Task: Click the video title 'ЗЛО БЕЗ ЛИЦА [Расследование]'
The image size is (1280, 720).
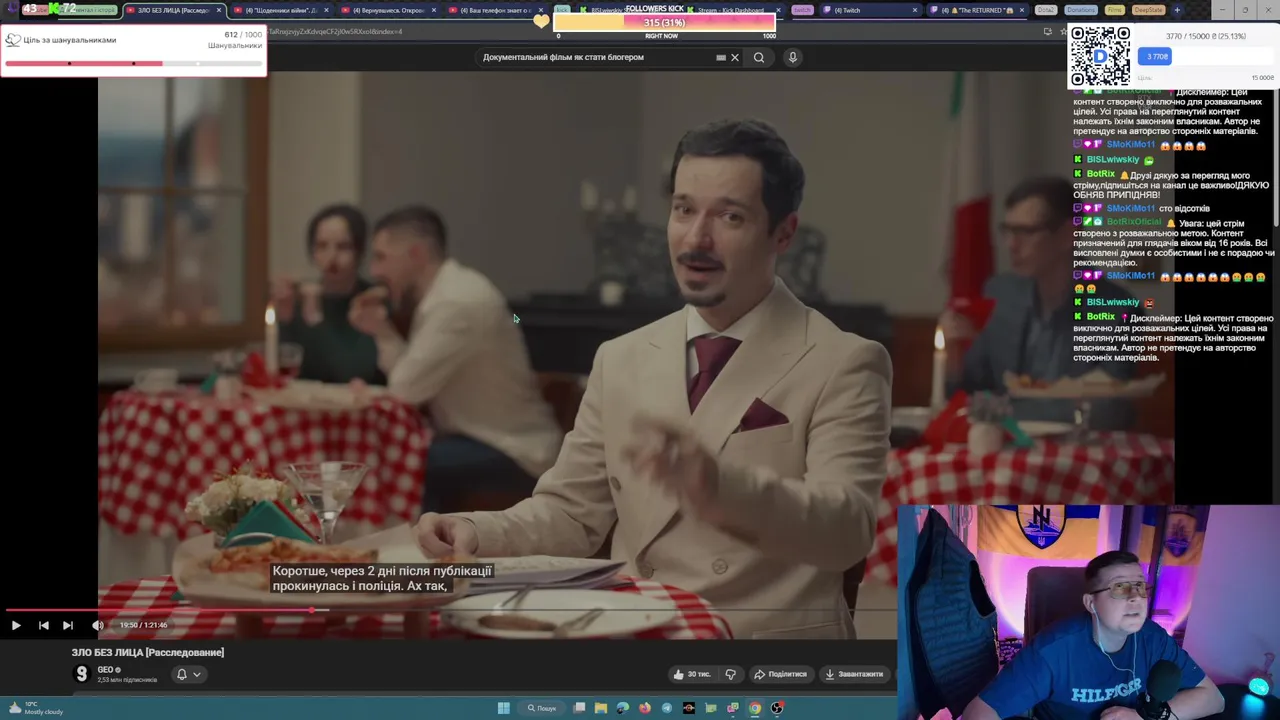Action: 148,652
